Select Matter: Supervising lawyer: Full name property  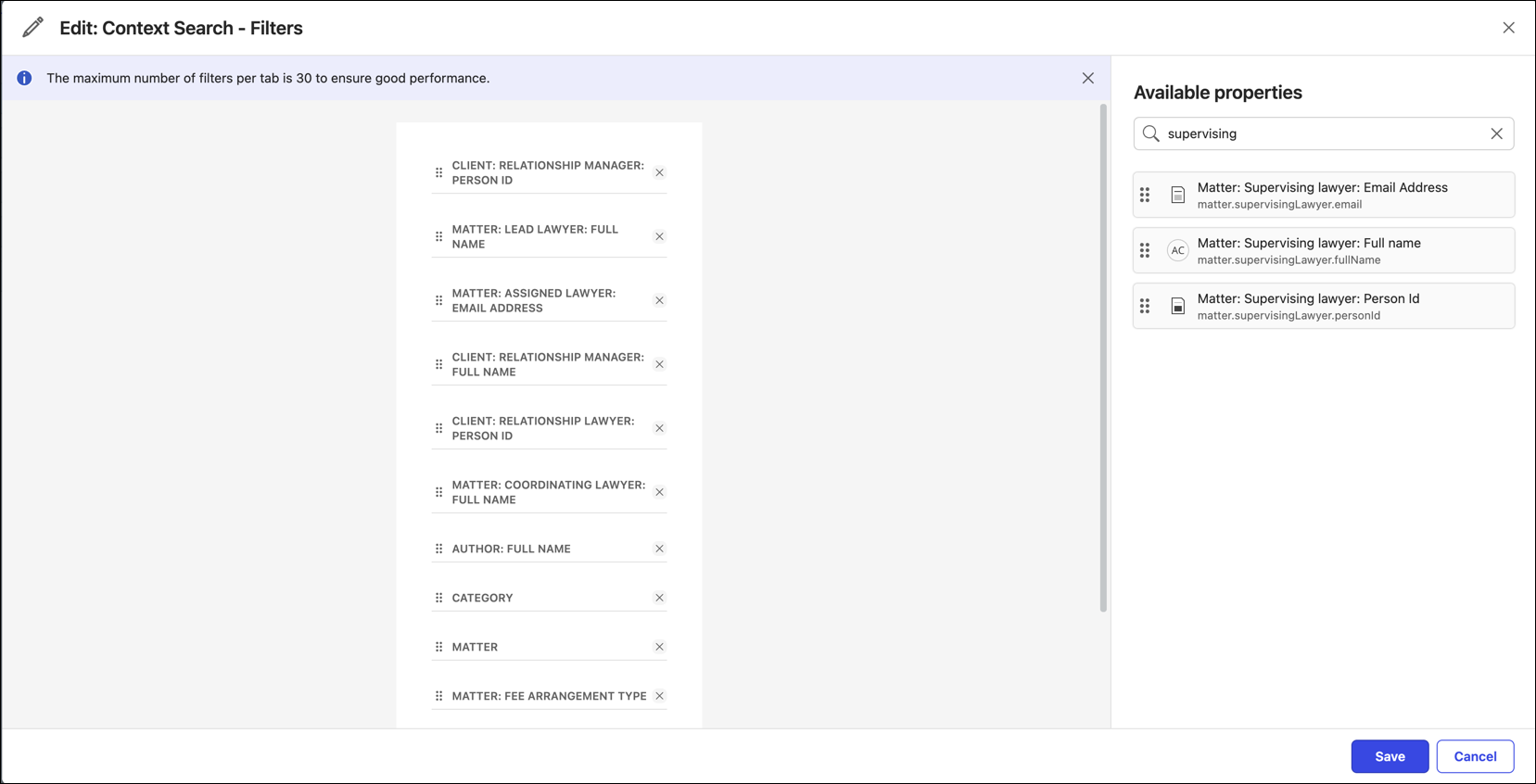pos(1324,250)
